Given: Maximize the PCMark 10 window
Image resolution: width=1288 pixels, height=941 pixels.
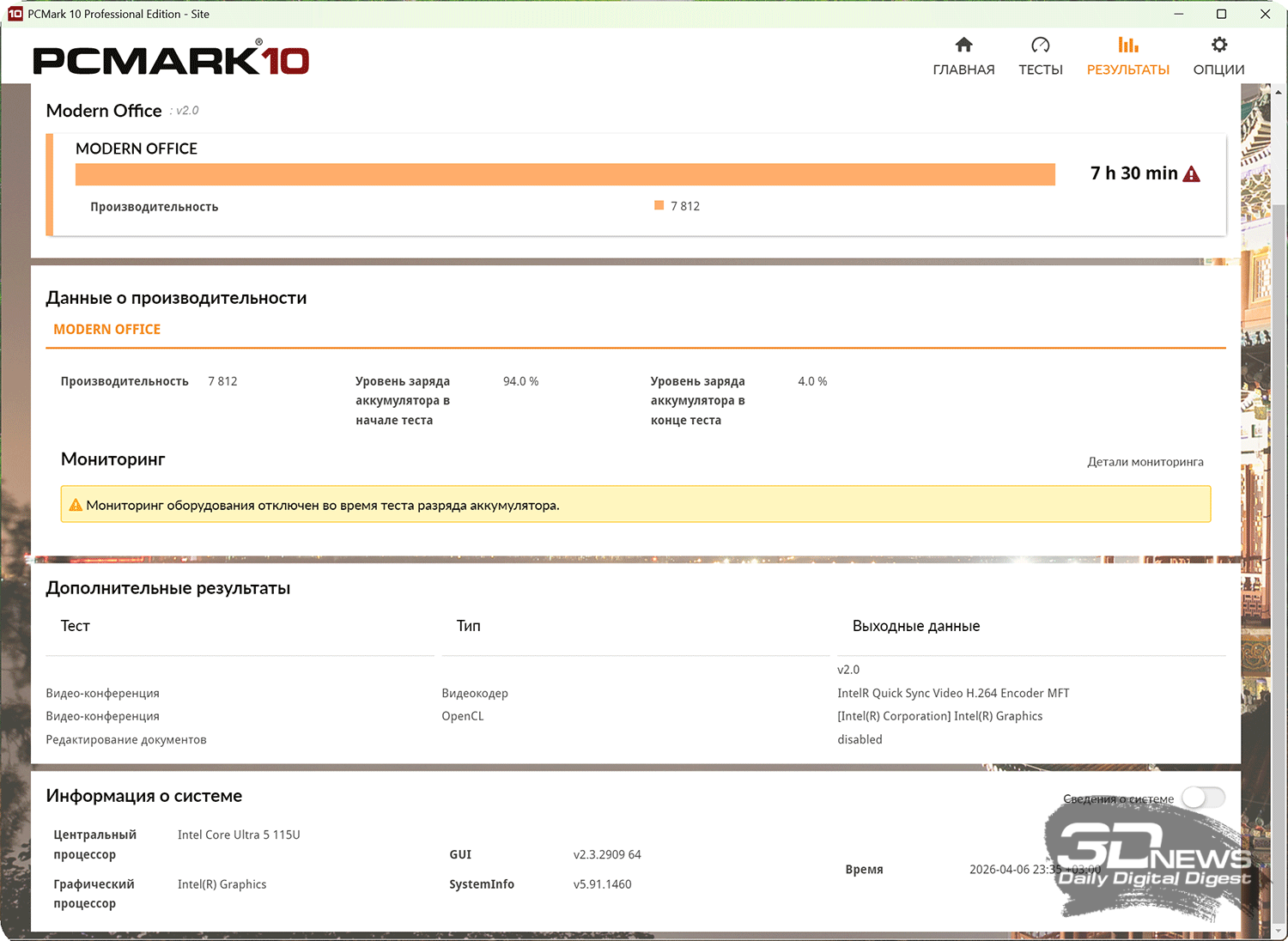Looking at the screenshot, I should 1221,14.
